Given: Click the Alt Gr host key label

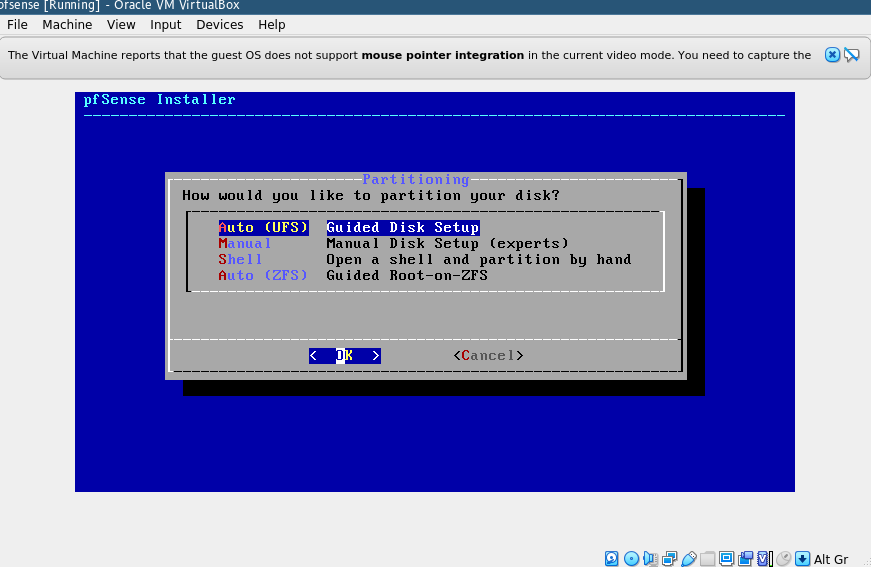Looking at the screenshot, I should pyautogui.click(x=831, y=559).
